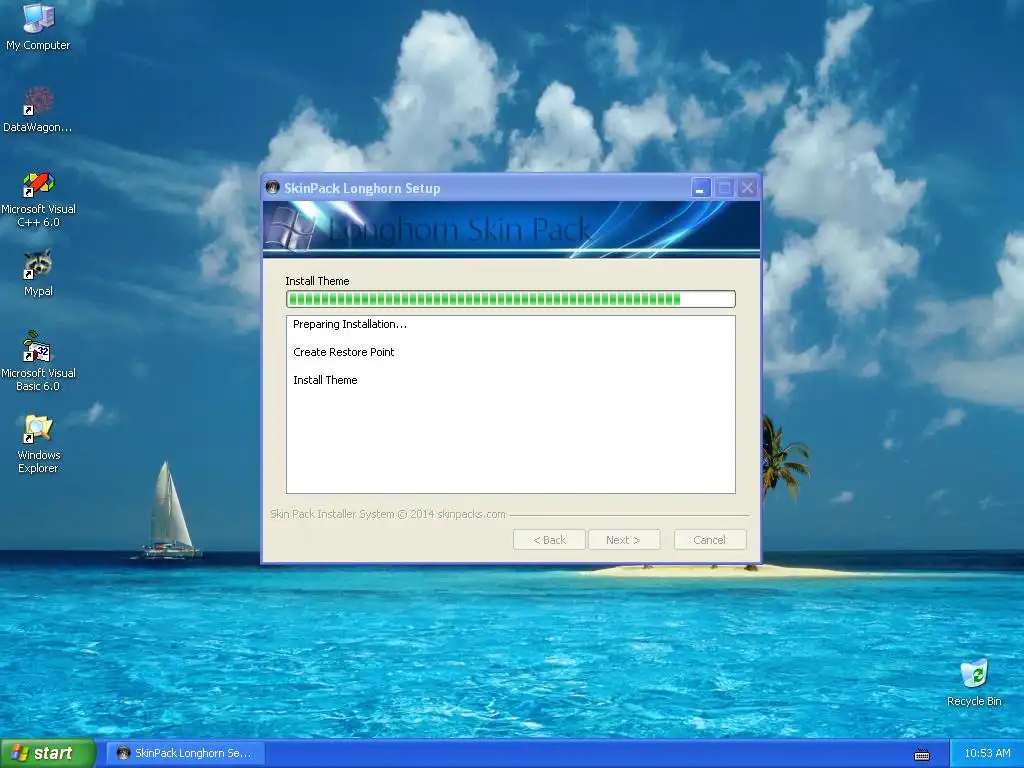1024x768 pixels.
Task: Click the keyboard icon in system tray
Action: click(921, 754)
